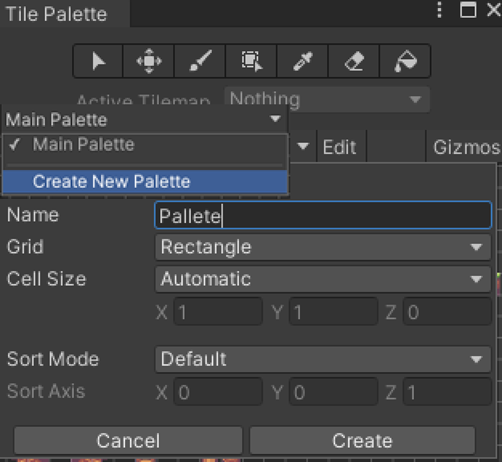
Task: Click the Cancel button
Action: pyautogui.click(x=128, y=441)
